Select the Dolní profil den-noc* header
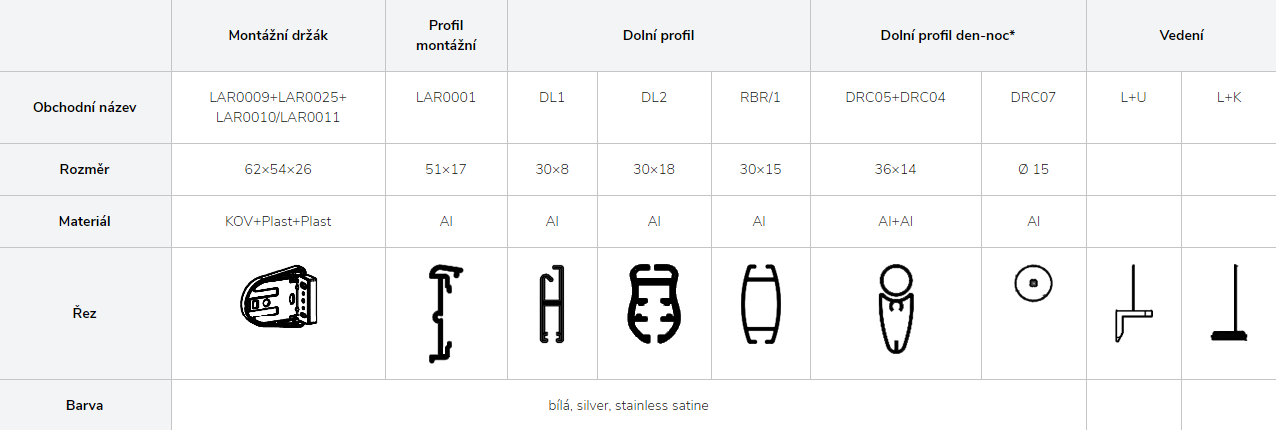The image size is (1276, 430). 948,35
